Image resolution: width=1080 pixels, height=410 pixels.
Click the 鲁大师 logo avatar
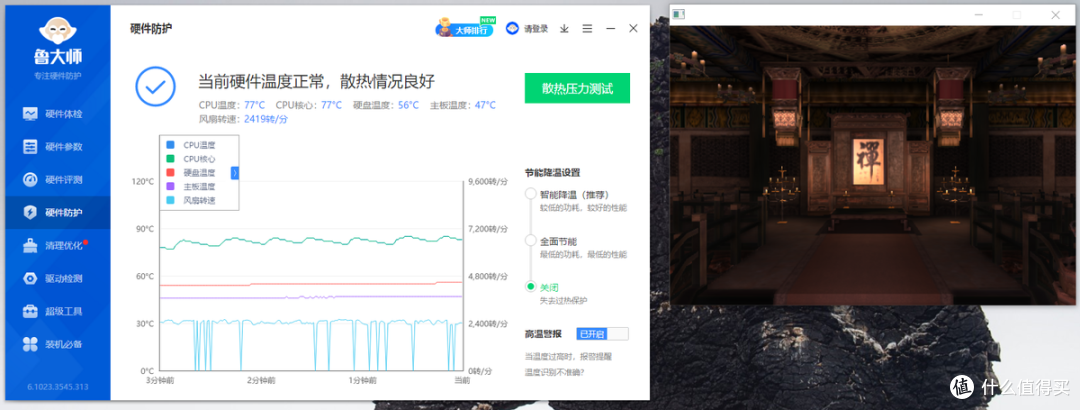tap(59, 32)
